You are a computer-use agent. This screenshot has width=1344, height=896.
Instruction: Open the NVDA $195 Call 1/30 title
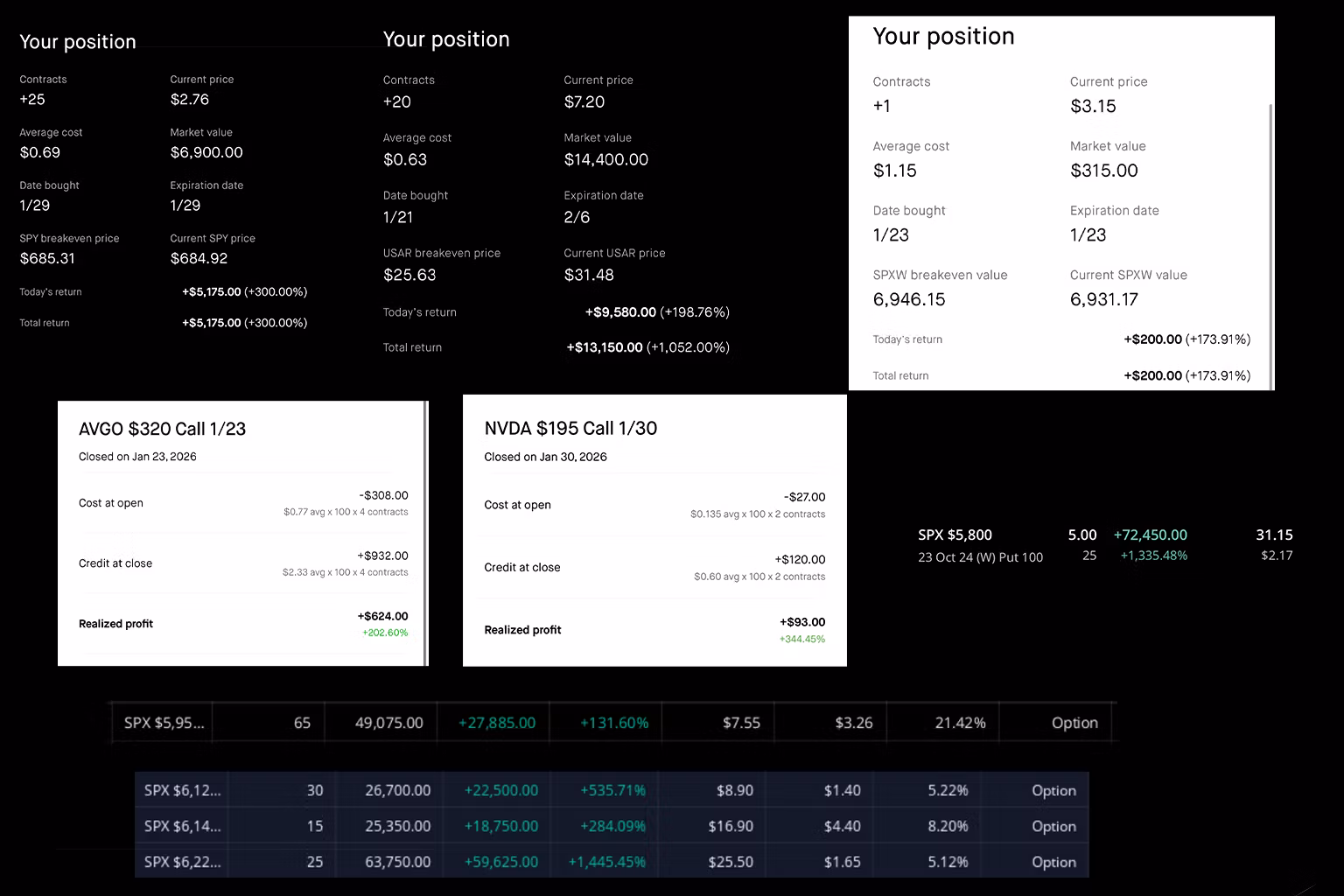coord(570,428)
